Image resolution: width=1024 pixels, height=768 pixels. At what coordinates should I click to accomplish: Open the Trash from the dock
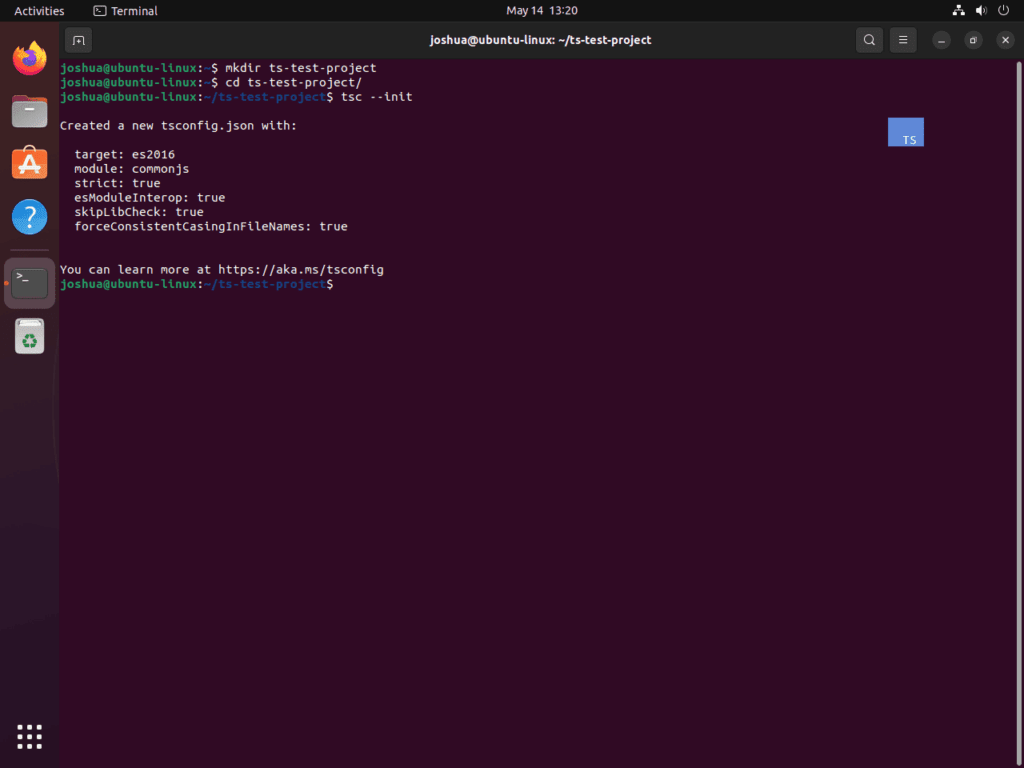pyautogui.click(x=29, y=336)
